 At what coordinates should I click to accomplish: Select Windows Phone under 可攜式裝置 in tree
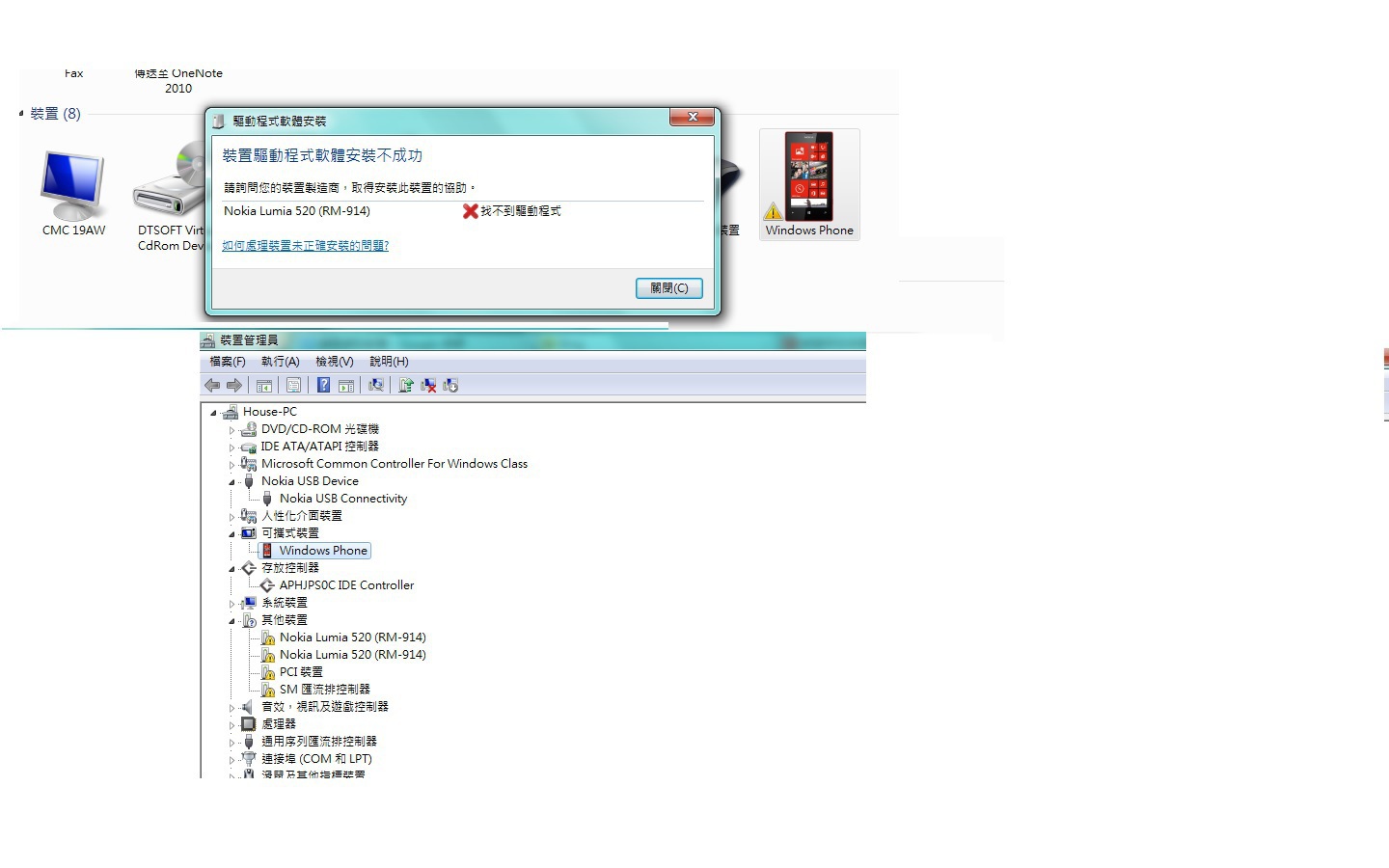pyautogui.click(x=323, y=551)
